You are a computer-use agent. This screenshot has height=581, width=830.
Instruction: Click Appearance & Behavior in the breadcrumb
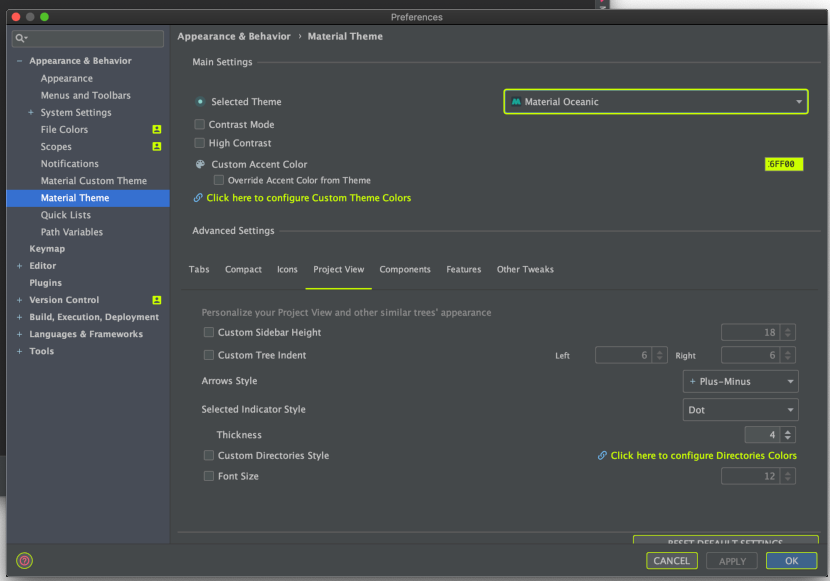234,37
